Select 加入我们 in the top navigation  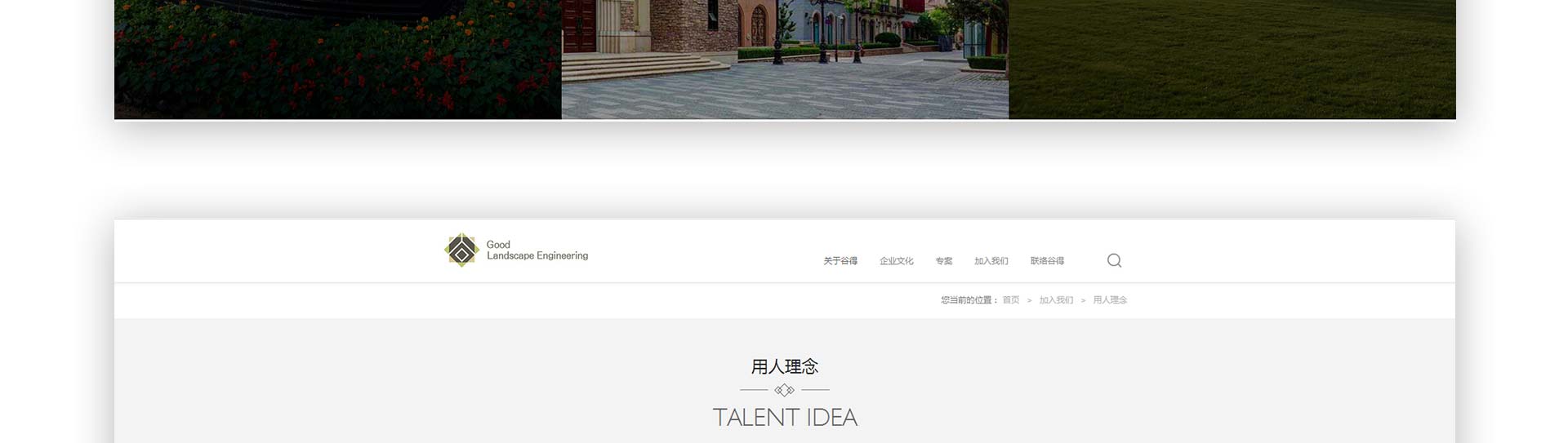pyautogui.click(x=991, y=261)
